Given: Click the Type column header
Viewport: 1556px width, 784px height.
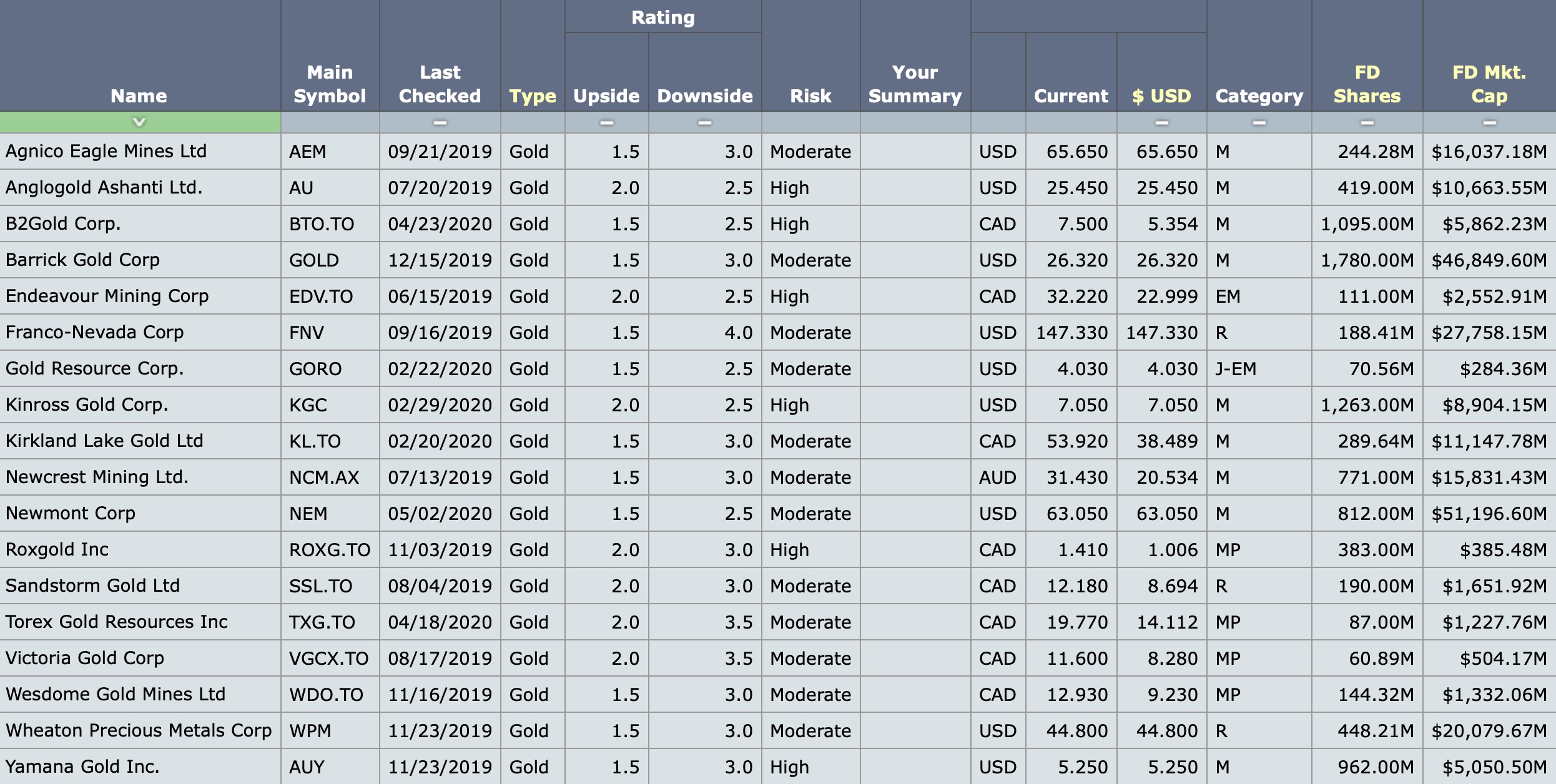Looking at the screenshot, I should tap(532, 96).
